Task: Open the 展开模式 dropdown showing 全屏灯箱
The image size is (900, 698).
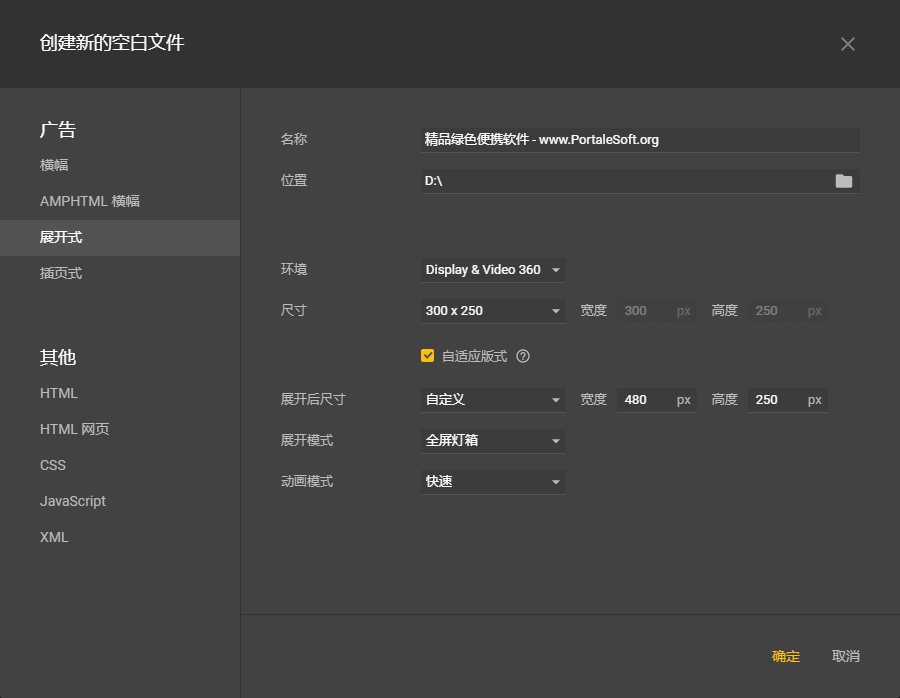Action: (x=493, y=440)
